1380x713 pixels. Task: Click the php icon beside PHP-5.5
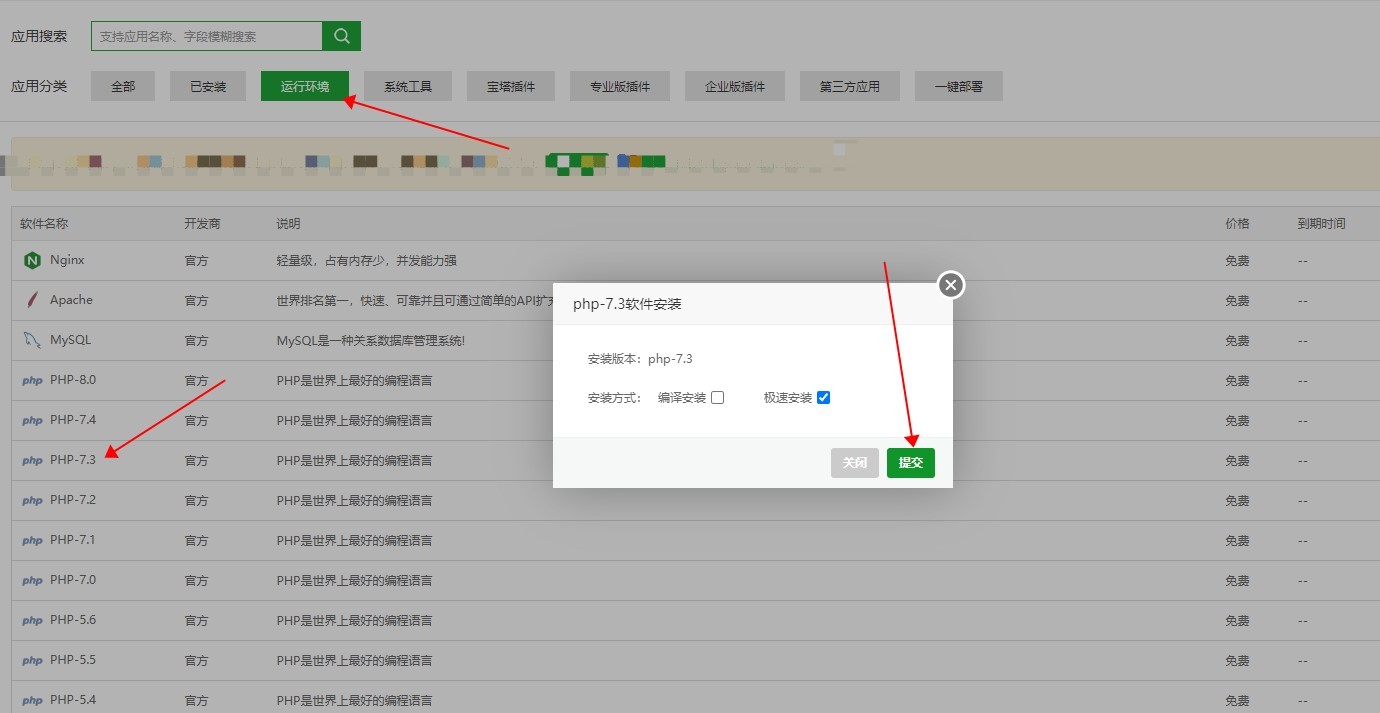coord(32,661)
